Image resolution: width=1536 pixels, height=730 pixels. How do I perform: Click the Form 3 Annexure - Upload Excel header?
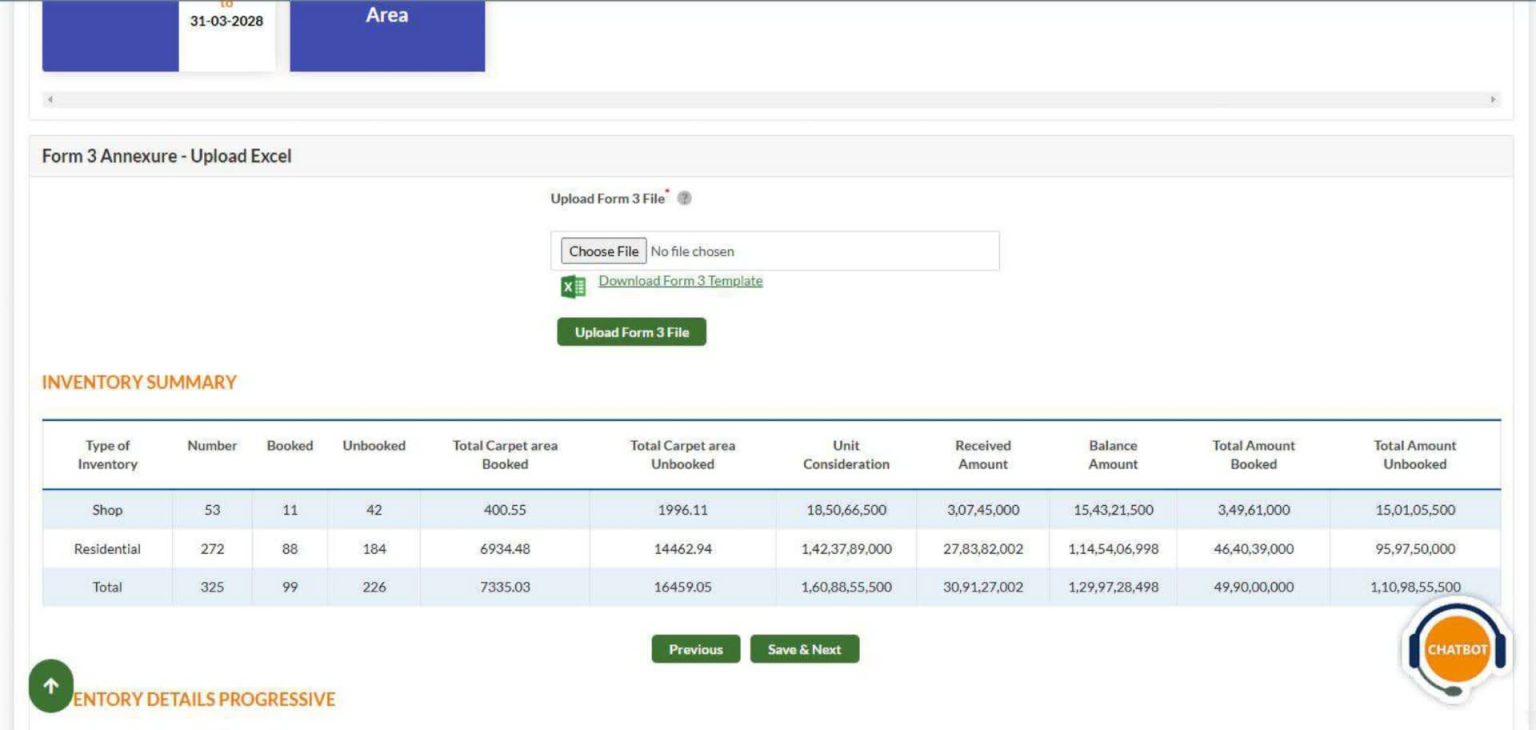(167, 156)
